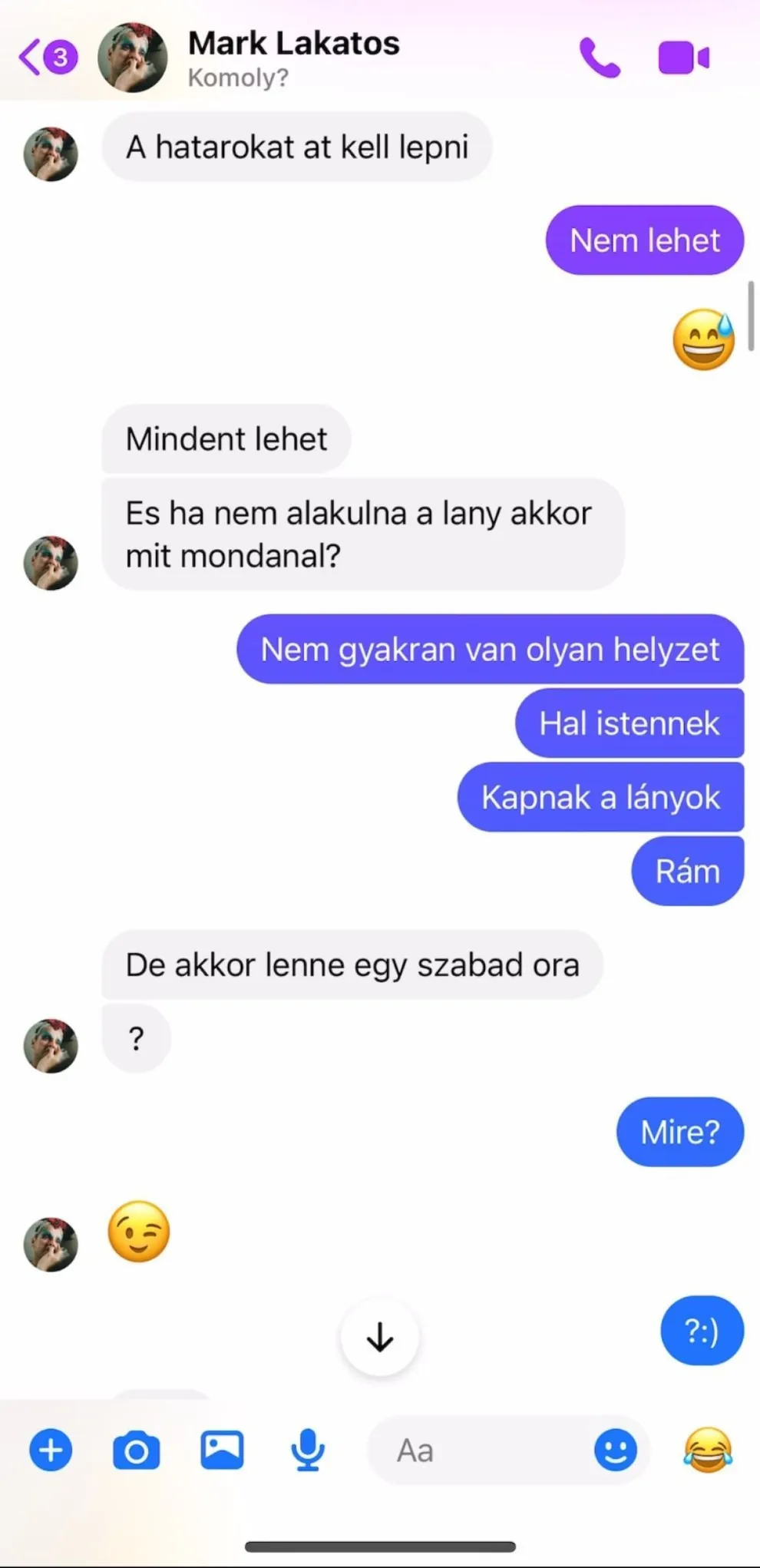Open the photo gallery picker
Viewport: 760px width, 1568px height.
(x=222, y=1451)
